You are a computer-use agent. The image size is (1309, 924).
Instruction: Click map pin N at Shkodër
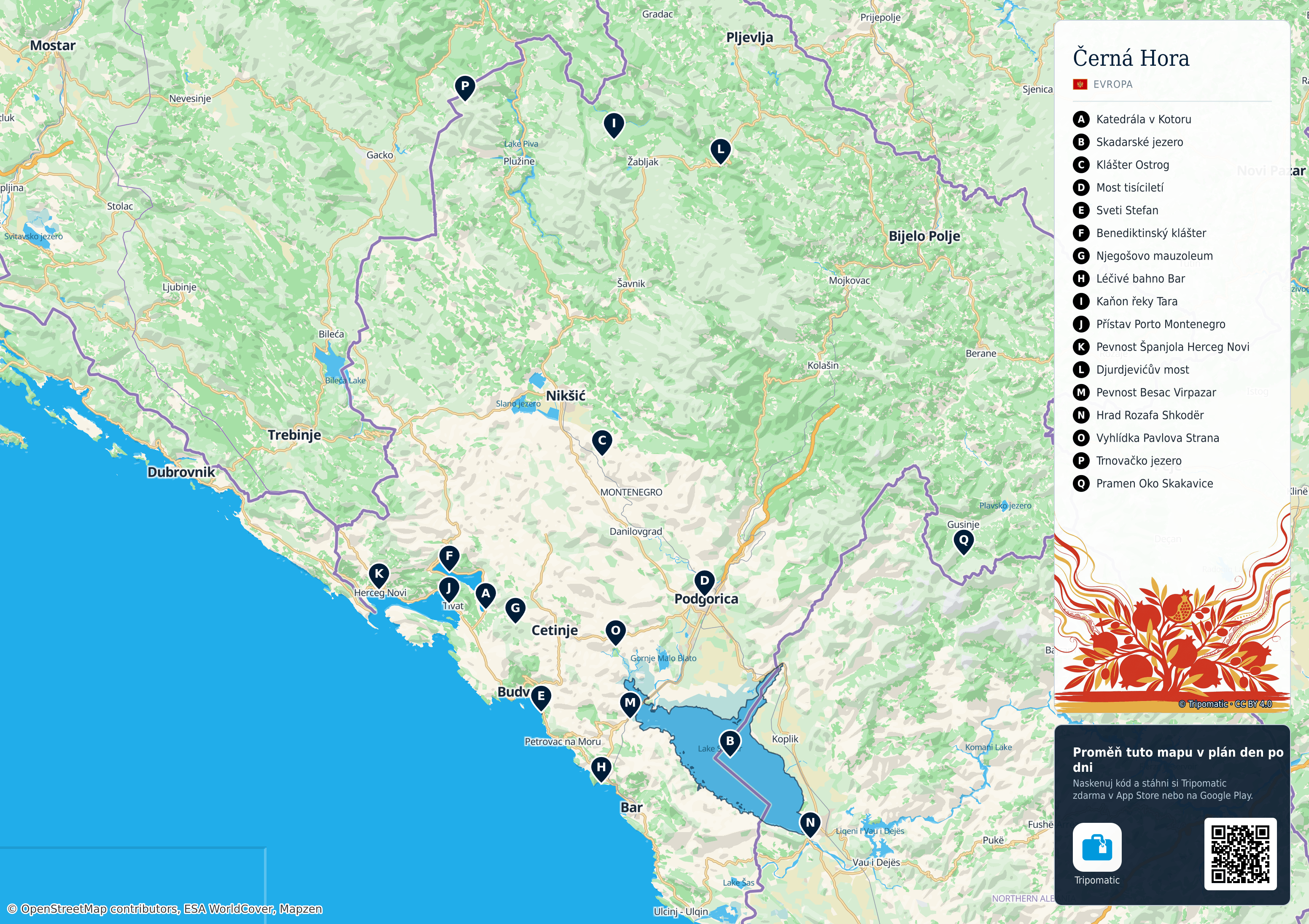click(x=810, y=824)
